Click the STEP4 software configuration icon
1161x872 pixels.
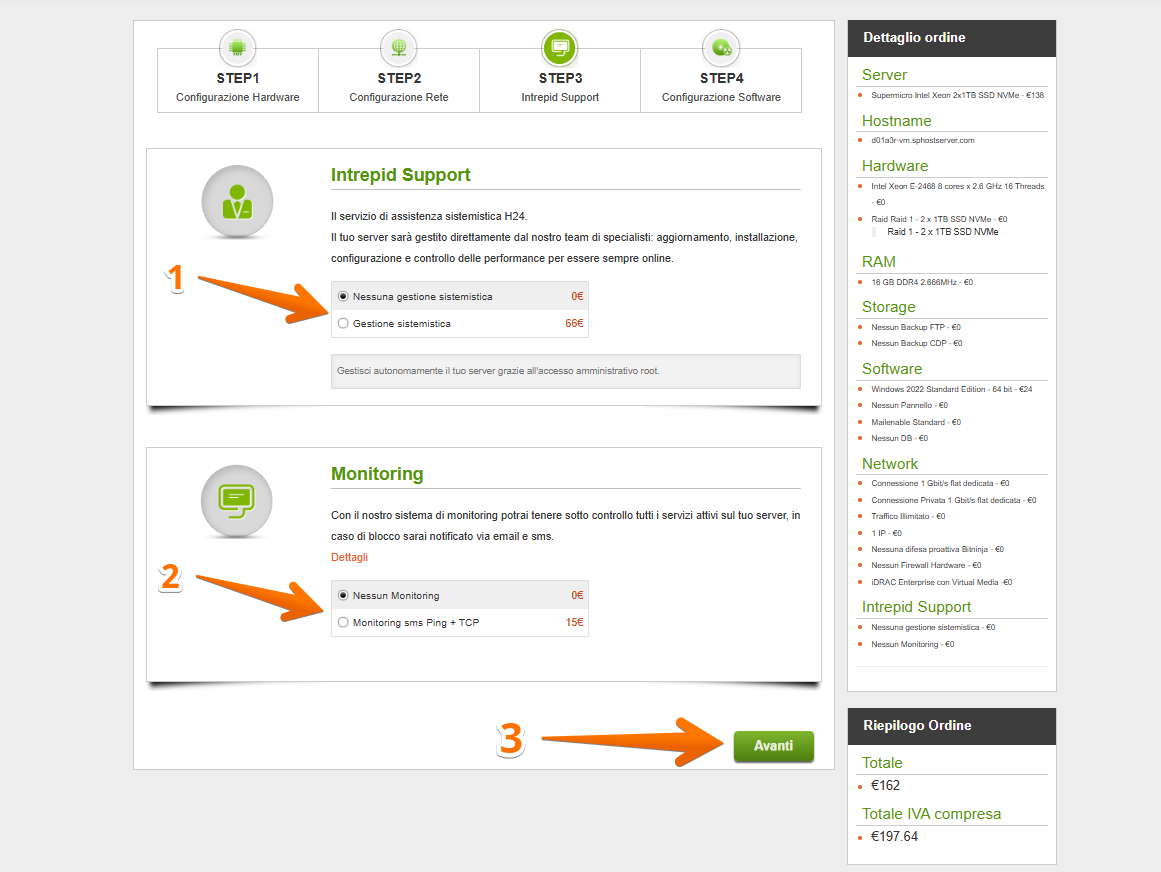point(720,47)
